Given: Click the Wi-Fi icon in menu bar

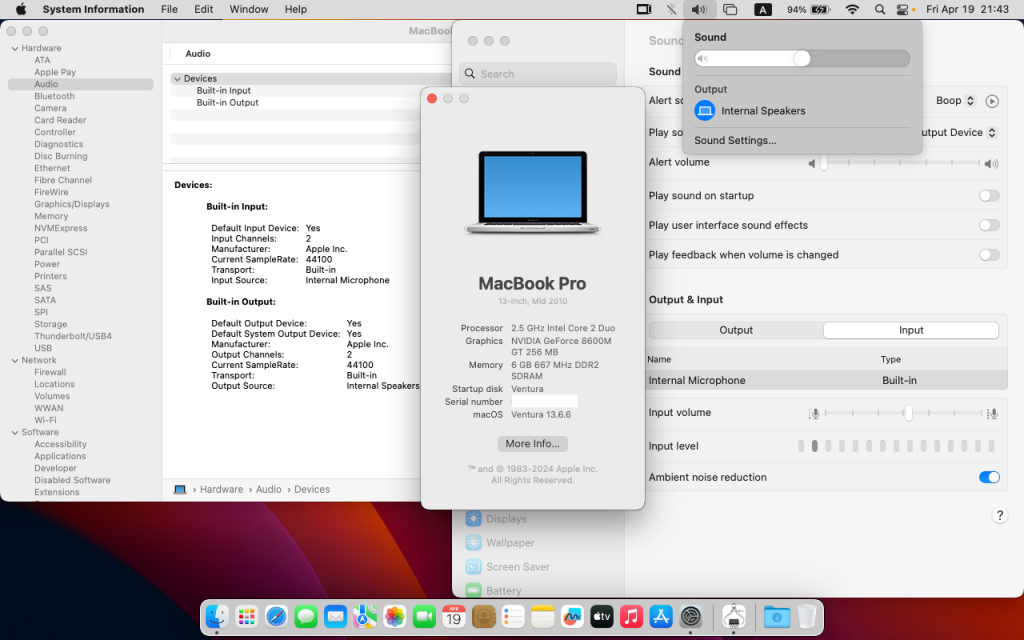Looking at the screenshot, I should click(x=852, y=9).
